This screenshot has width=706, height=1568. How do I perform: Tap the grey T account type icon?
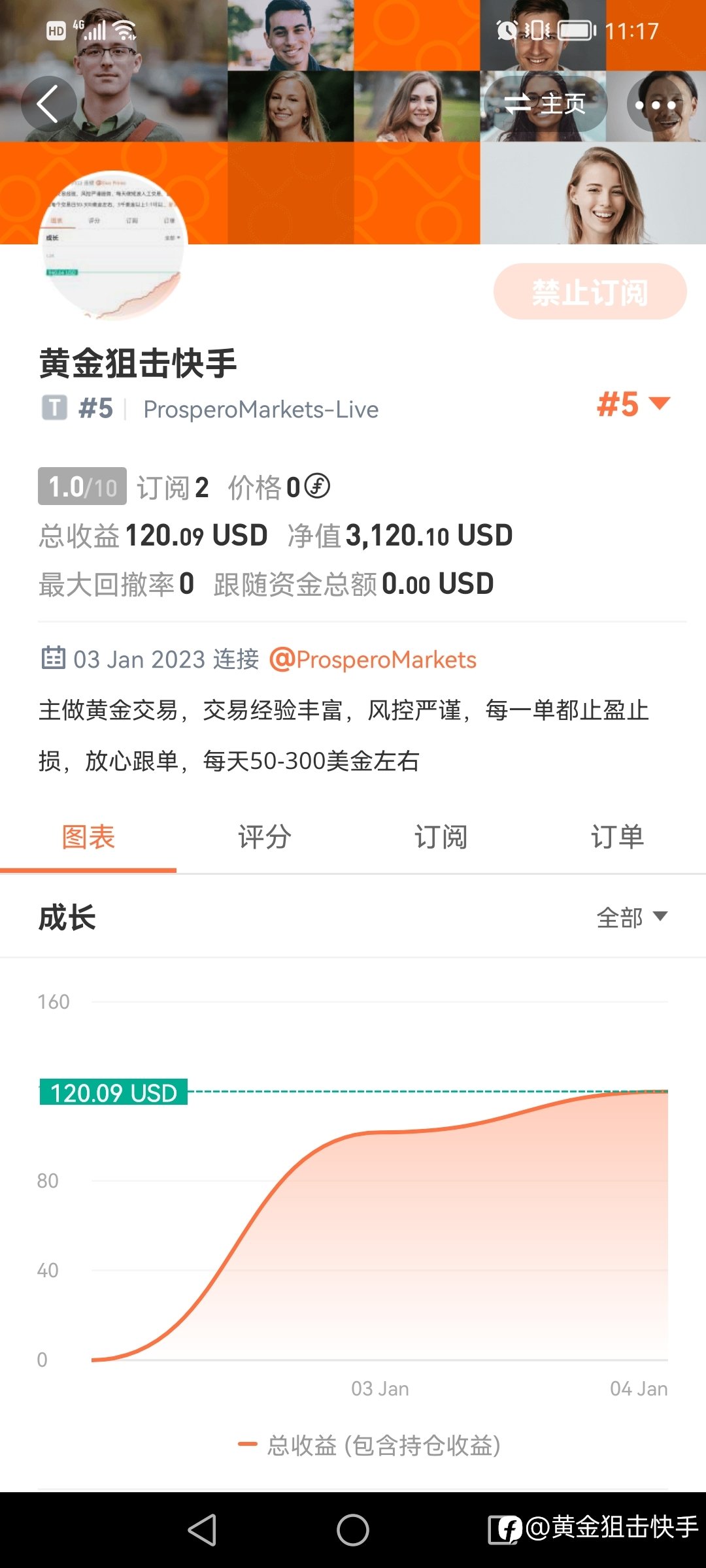pos(55,408)
